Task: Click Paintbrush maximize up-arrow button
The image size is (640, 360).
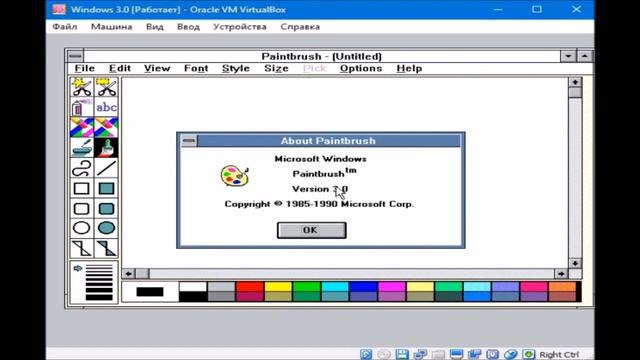Action: (x=584, y=56)
